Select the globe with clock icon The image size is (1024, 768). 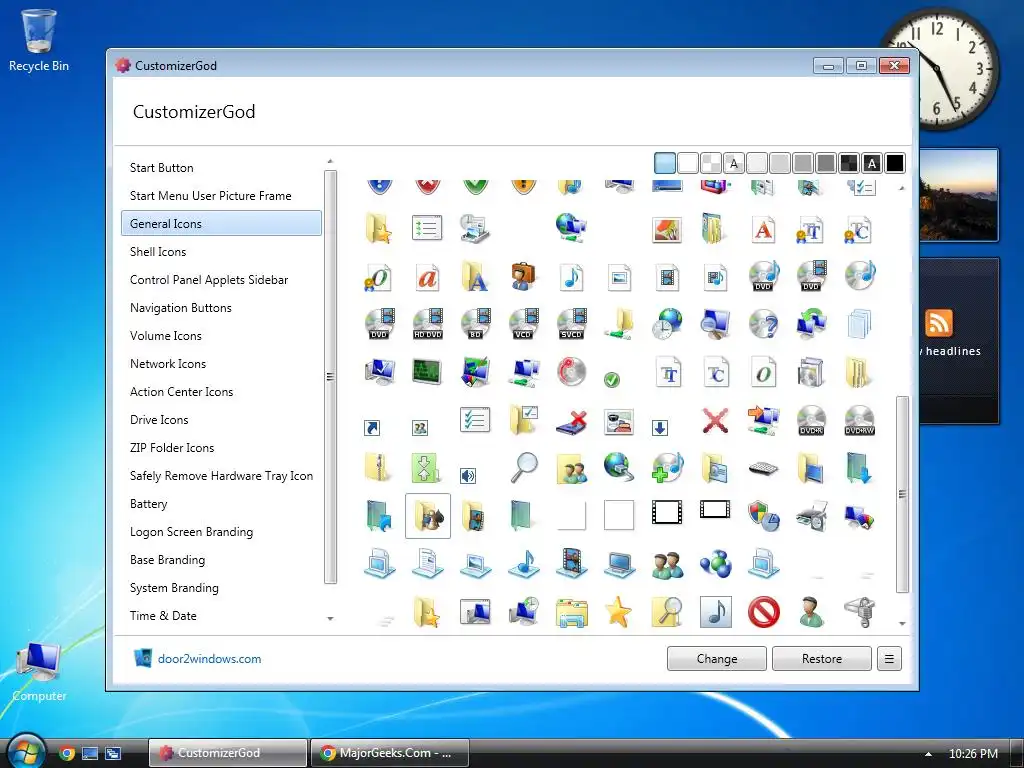(x=667, y=324)
